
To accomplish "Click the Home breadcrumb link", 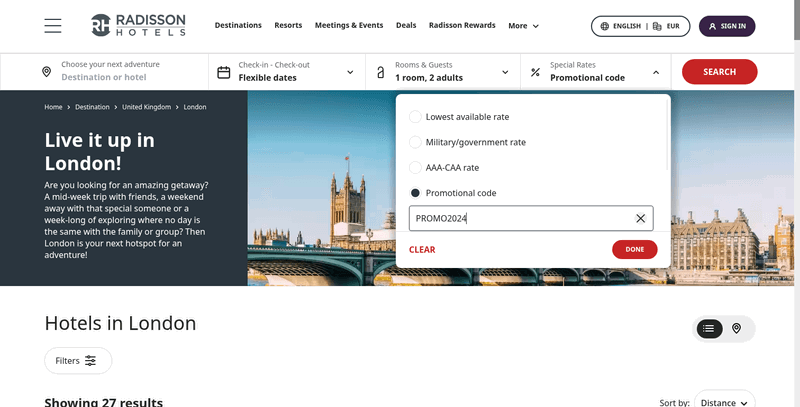I will 53,107.
